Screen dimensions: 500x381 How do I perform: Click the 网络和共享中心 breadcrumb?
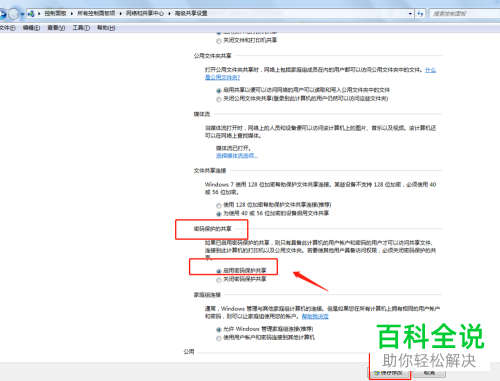(145, 13)
